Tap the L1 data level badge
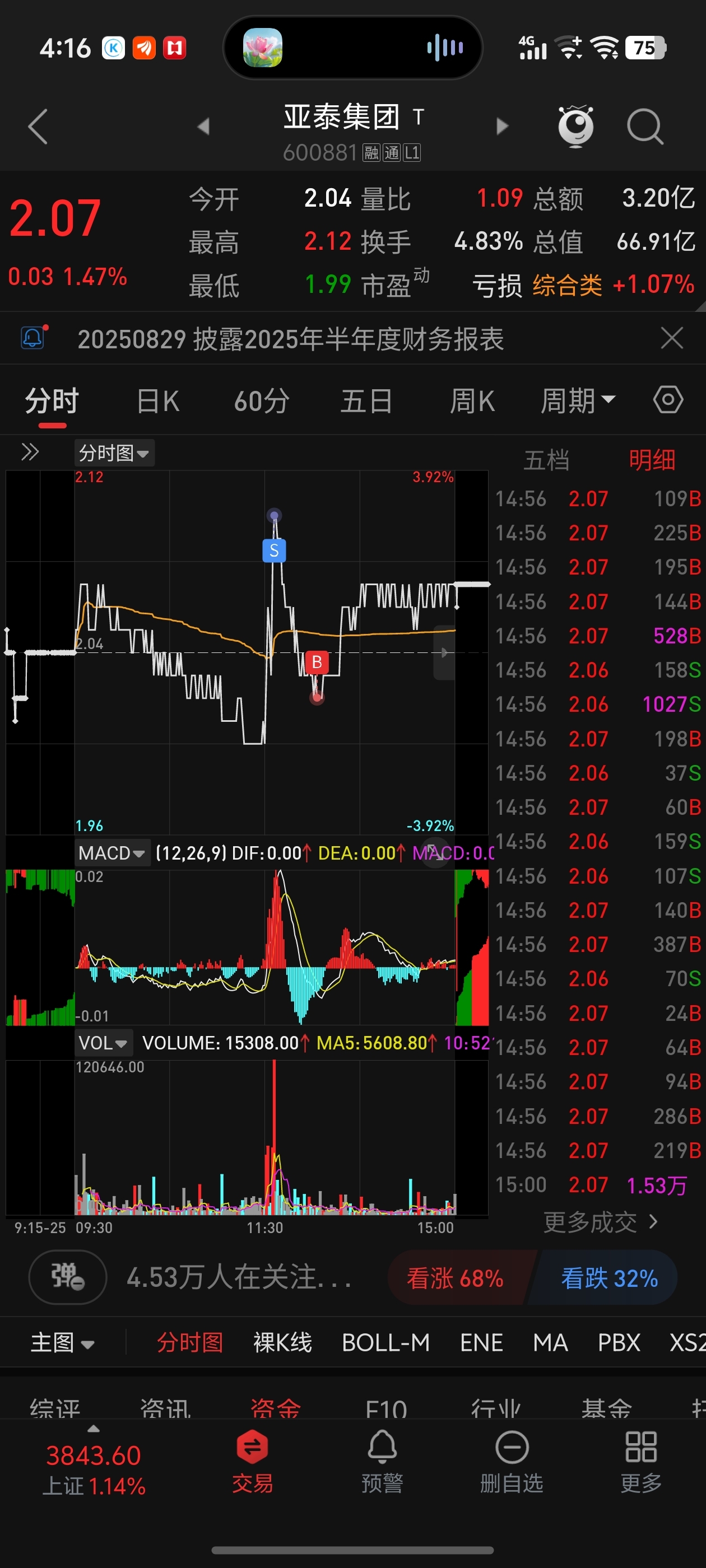Viewport: 706px width, 1568px height. [x=412, y=152]
